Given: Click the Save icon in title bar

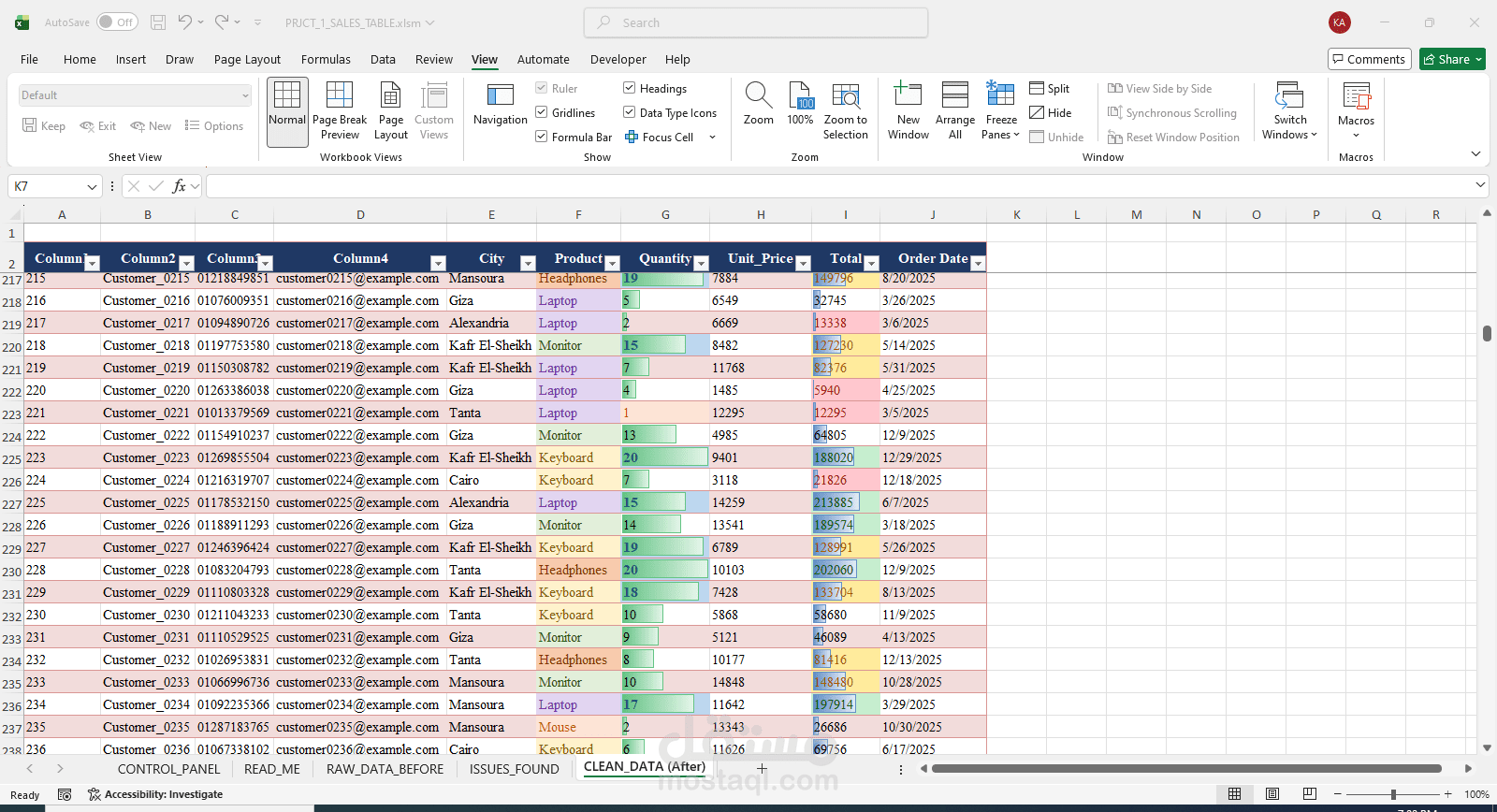Looking at the screenshot, I should click(x=158, y=22).
